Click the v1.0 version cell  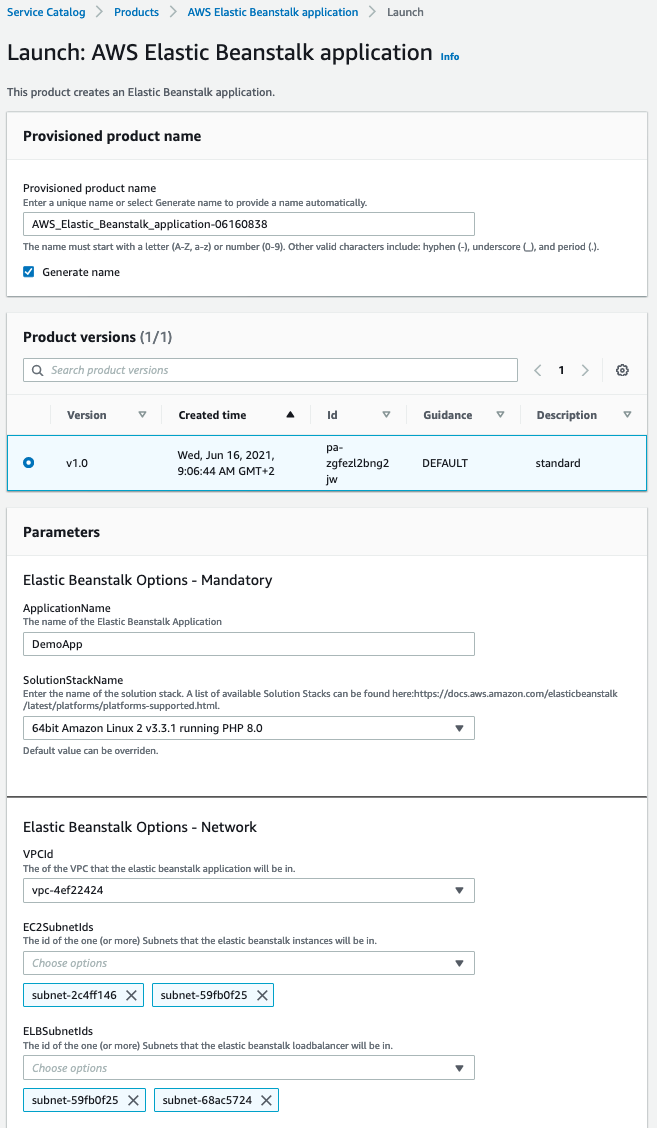click(77, 463)
